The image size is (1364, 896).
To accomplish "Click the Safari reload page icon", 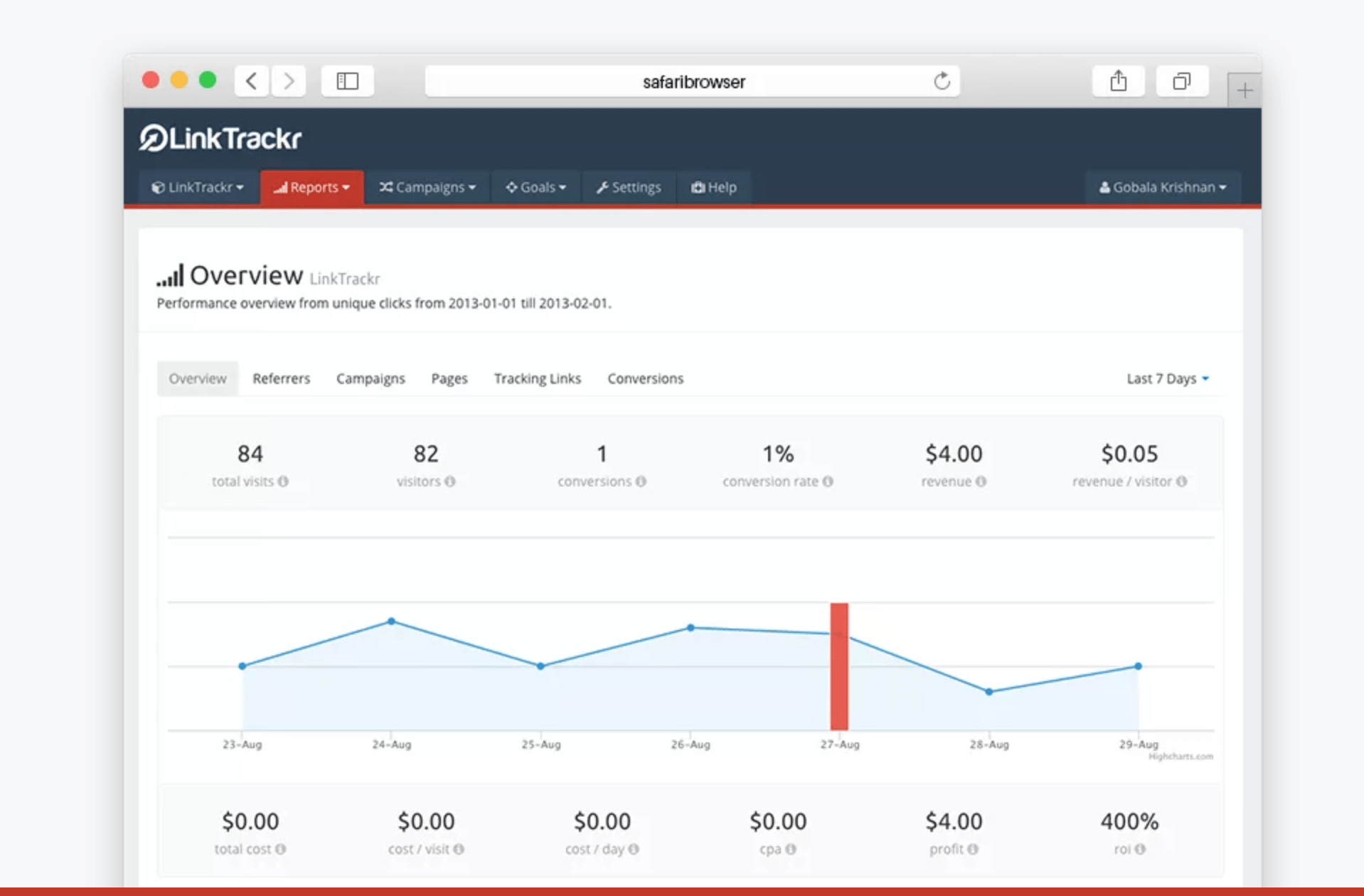I will point(942,81).
